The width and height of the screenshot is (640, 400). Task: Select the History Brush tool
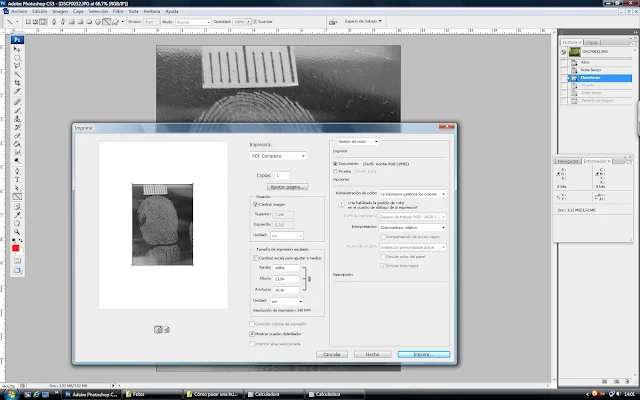pyautogui.click(x=17, y=127)
